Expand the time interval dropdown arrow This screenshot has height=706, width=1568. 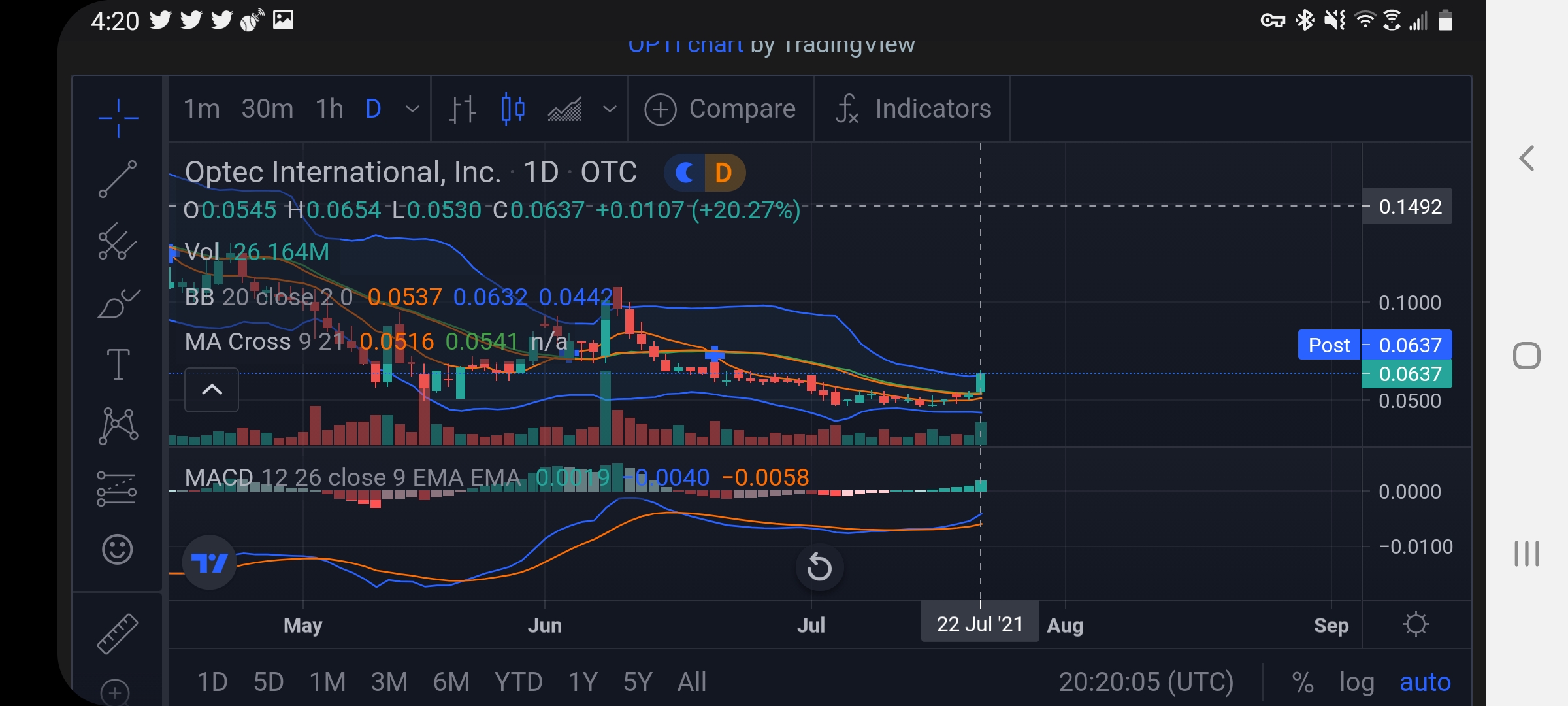[412, 109]
